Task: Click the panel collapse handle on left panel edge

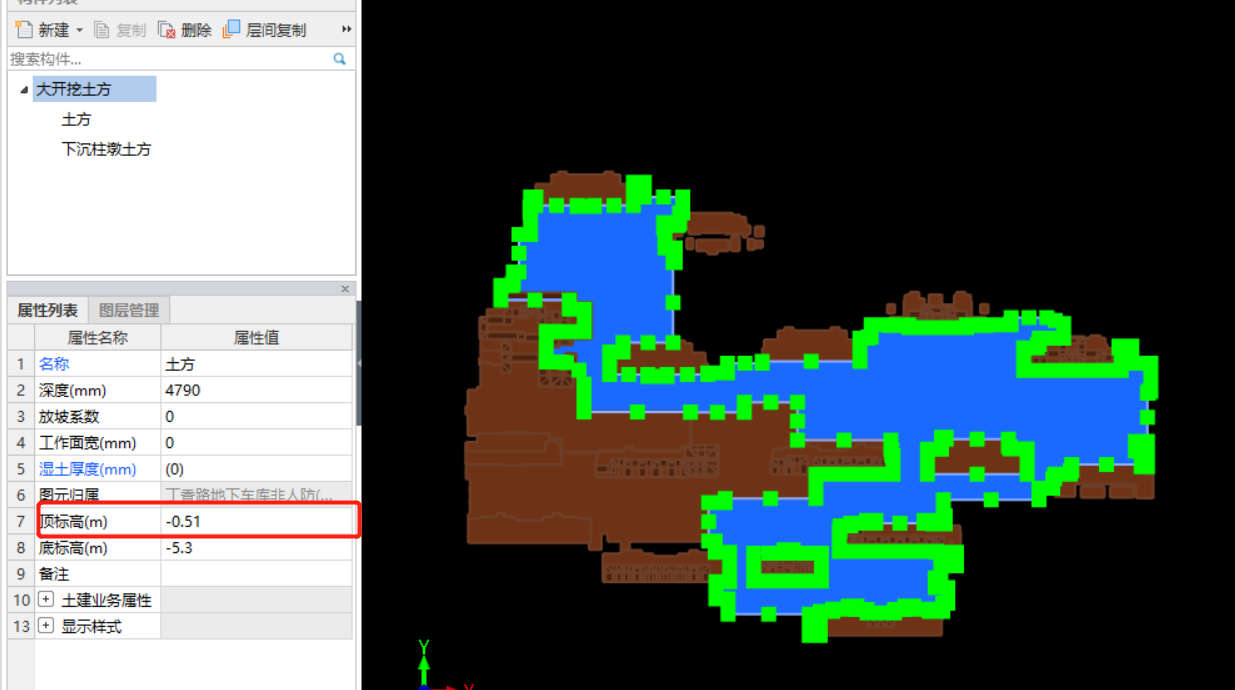Action: click(x=359, y=363)
